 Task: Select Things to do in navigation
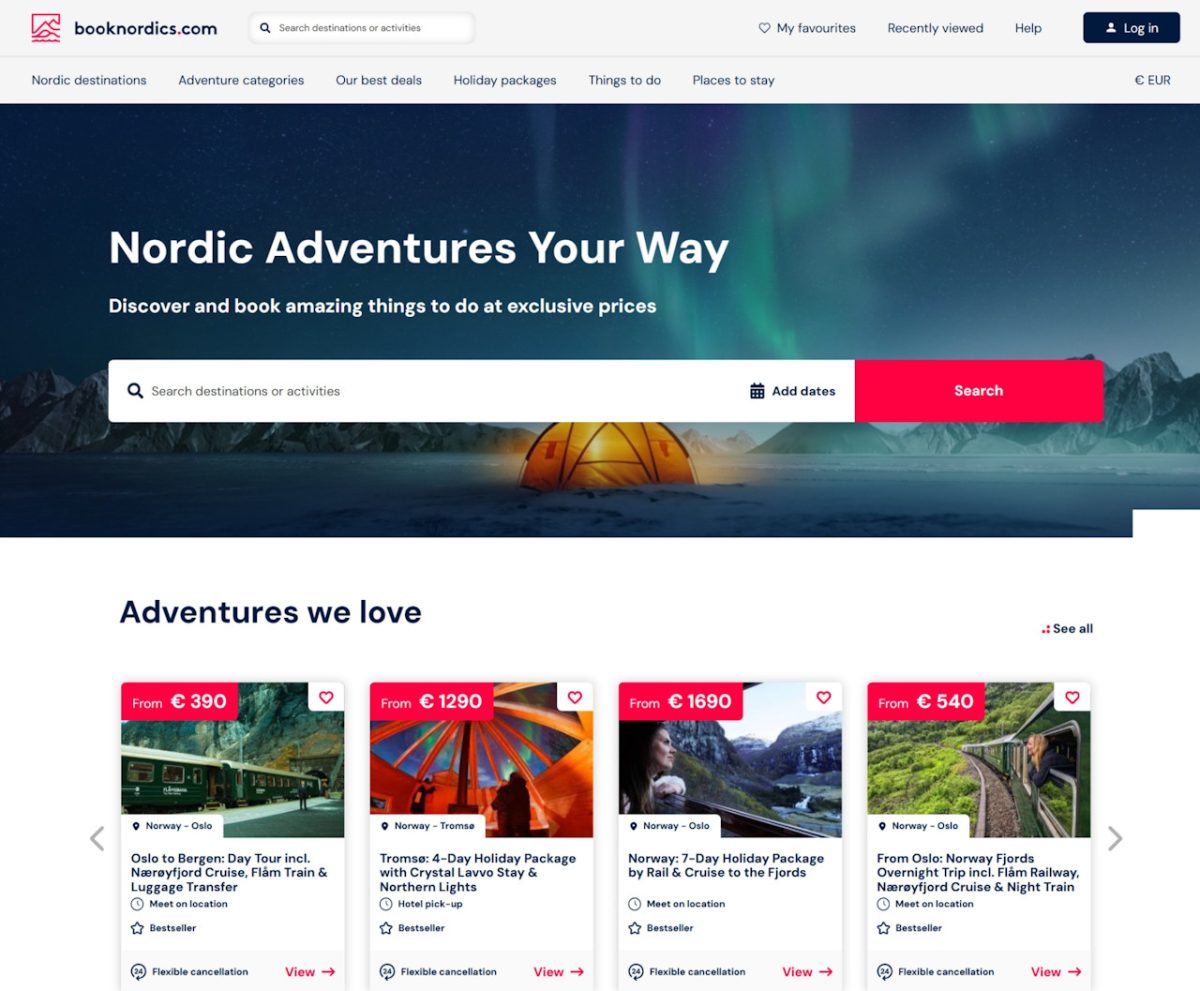[624, 80]
